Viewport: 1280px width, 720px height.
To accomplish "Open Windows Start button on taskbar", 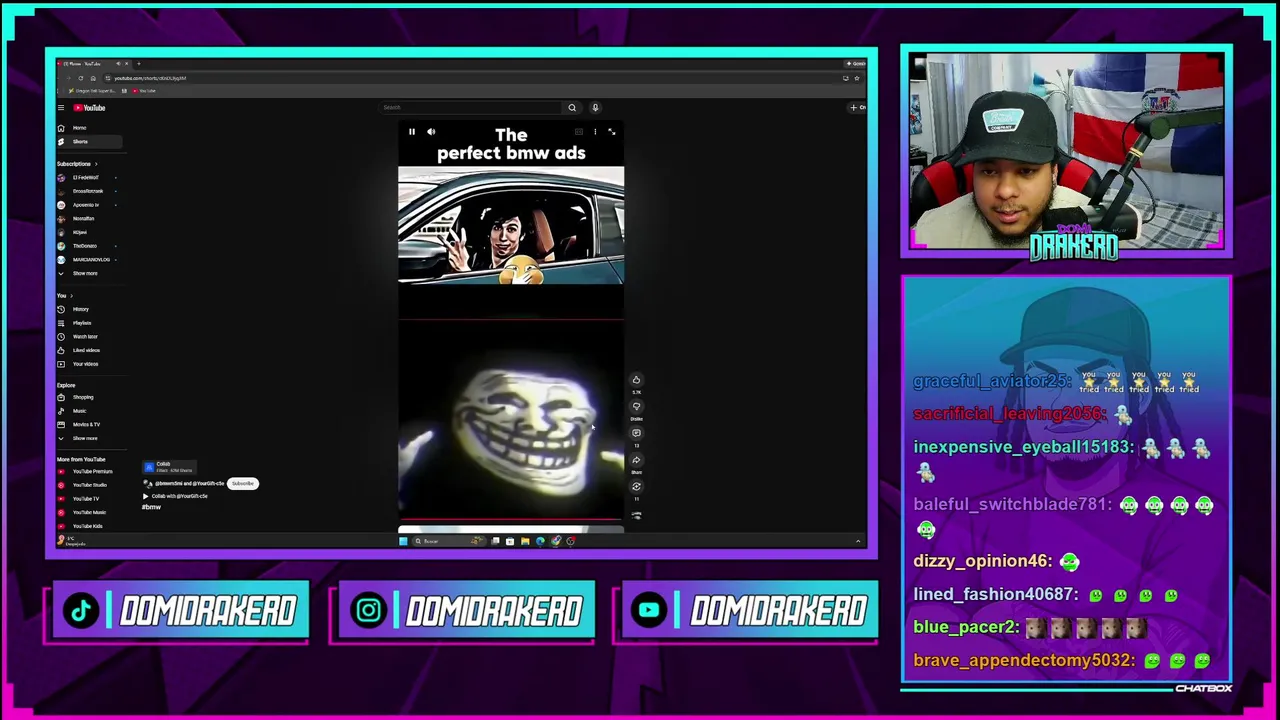I will pos(403,541).
